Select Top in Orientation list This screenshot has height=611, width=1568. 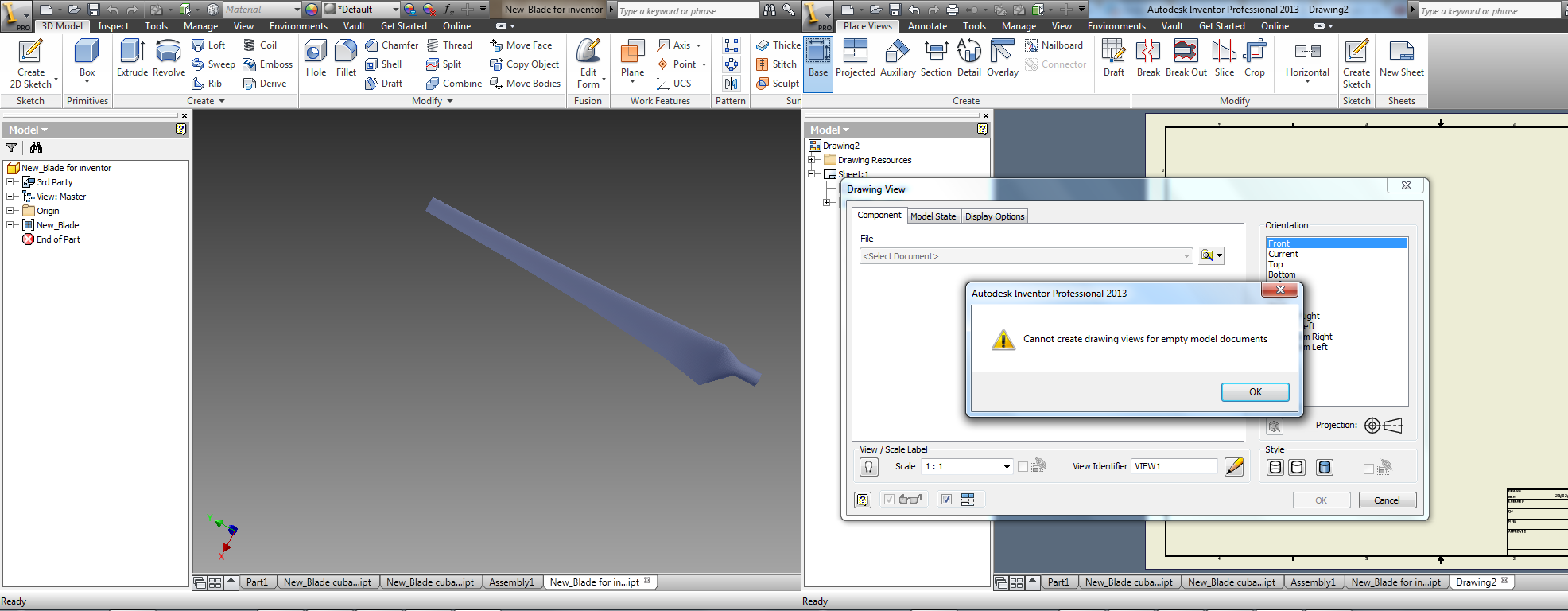point(1275,264)
